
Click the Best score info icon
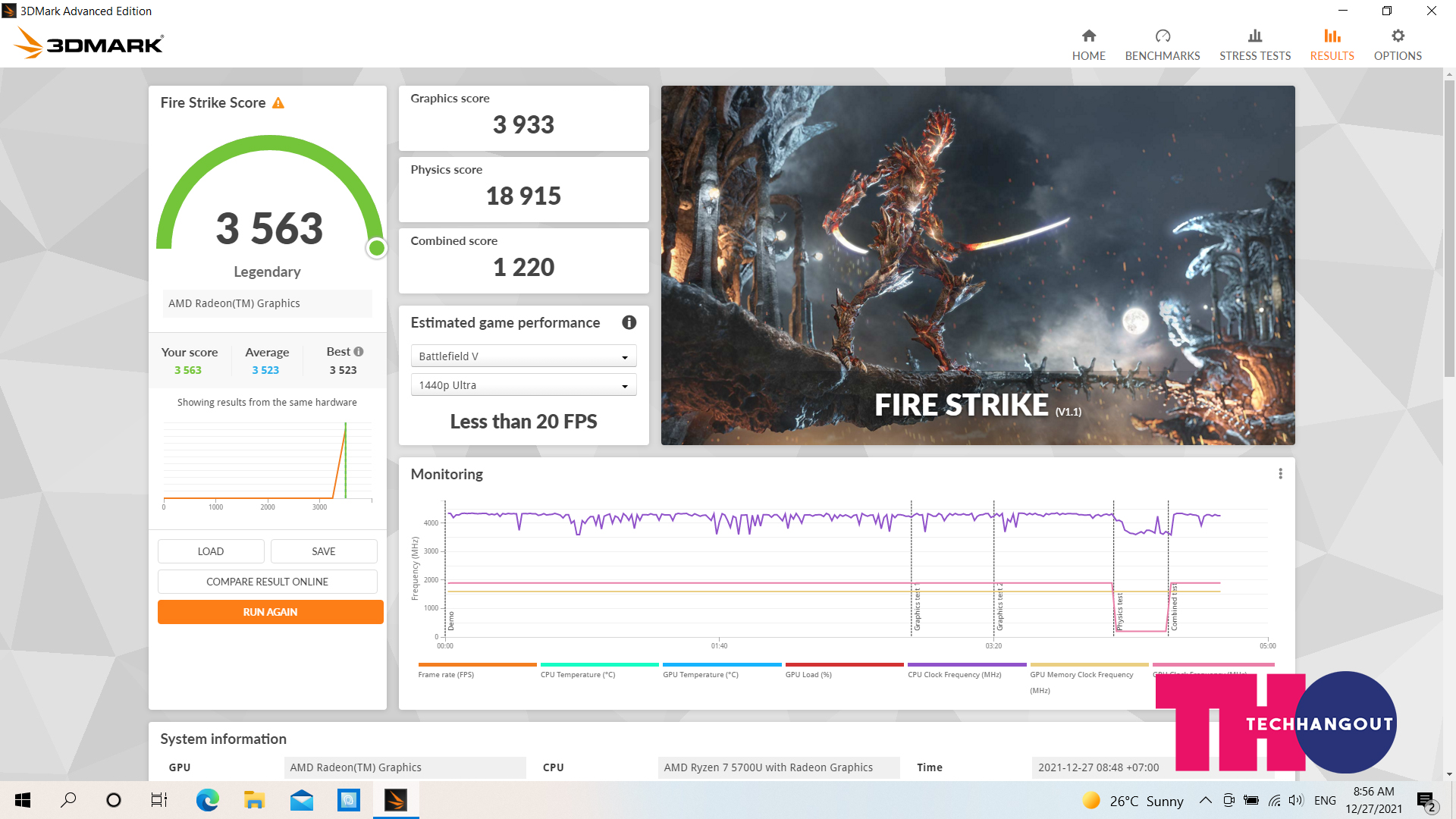click(x=359, y=351)
